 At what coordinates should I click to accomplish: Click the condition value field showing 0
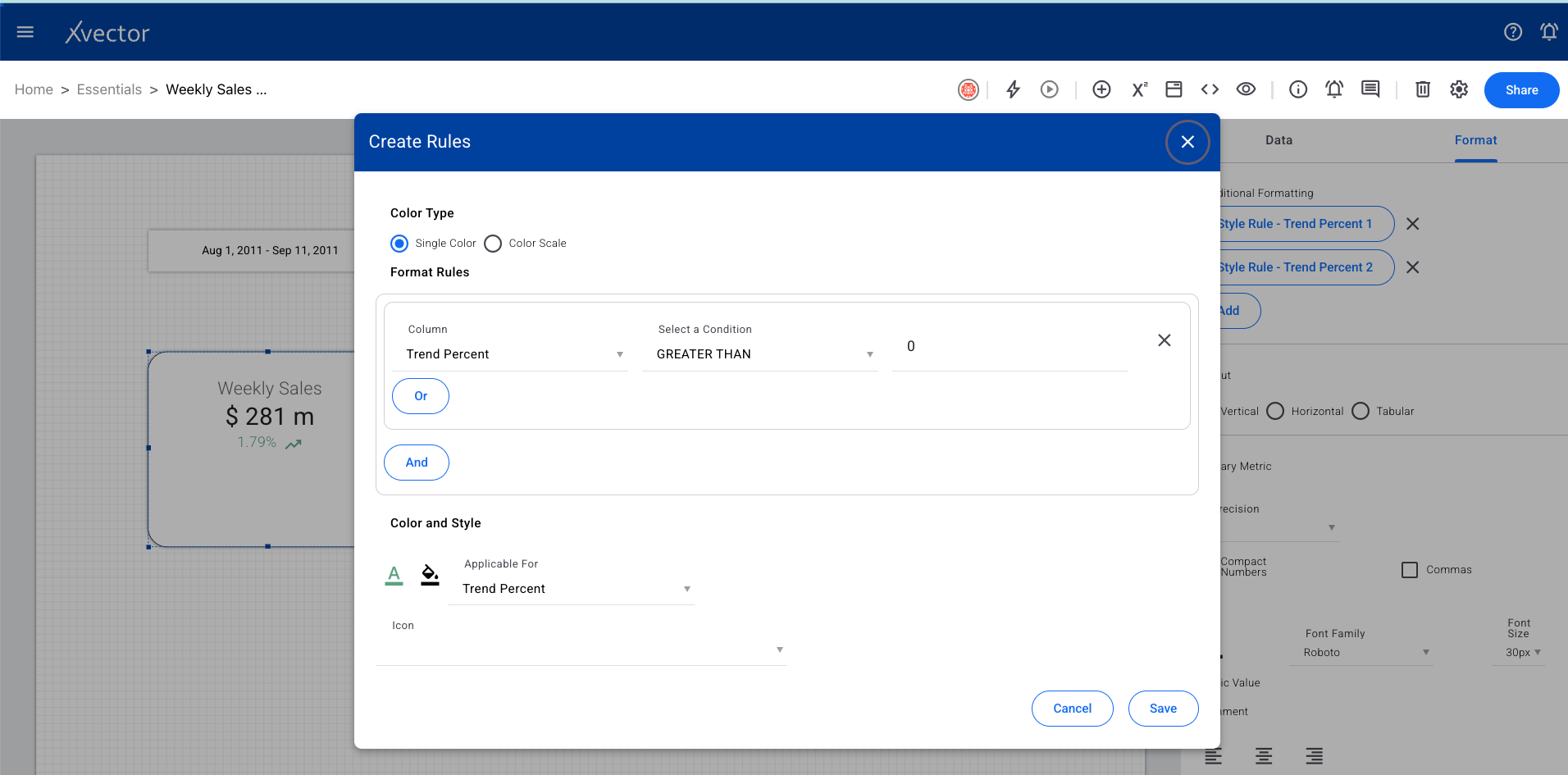click(x=1010, y=347)
